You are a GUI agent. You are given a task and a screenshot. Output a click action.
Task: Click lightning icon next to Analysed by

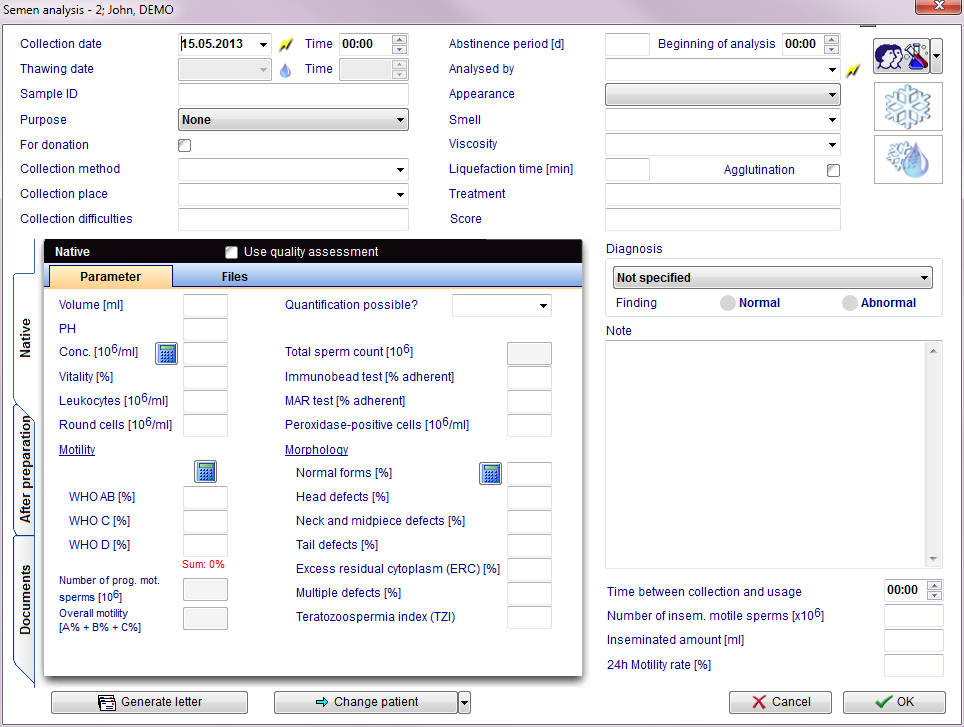853,71
